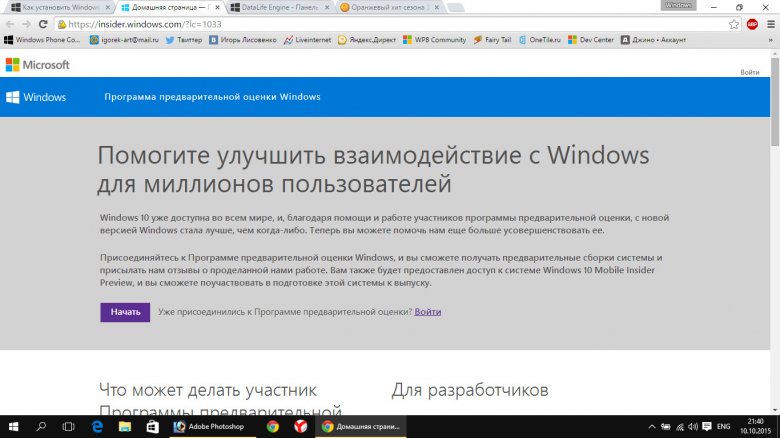The width and height of the screenshot is (780, 438).
Task: Click the Windows logo in blue header
Action: (x=36, y=97)
